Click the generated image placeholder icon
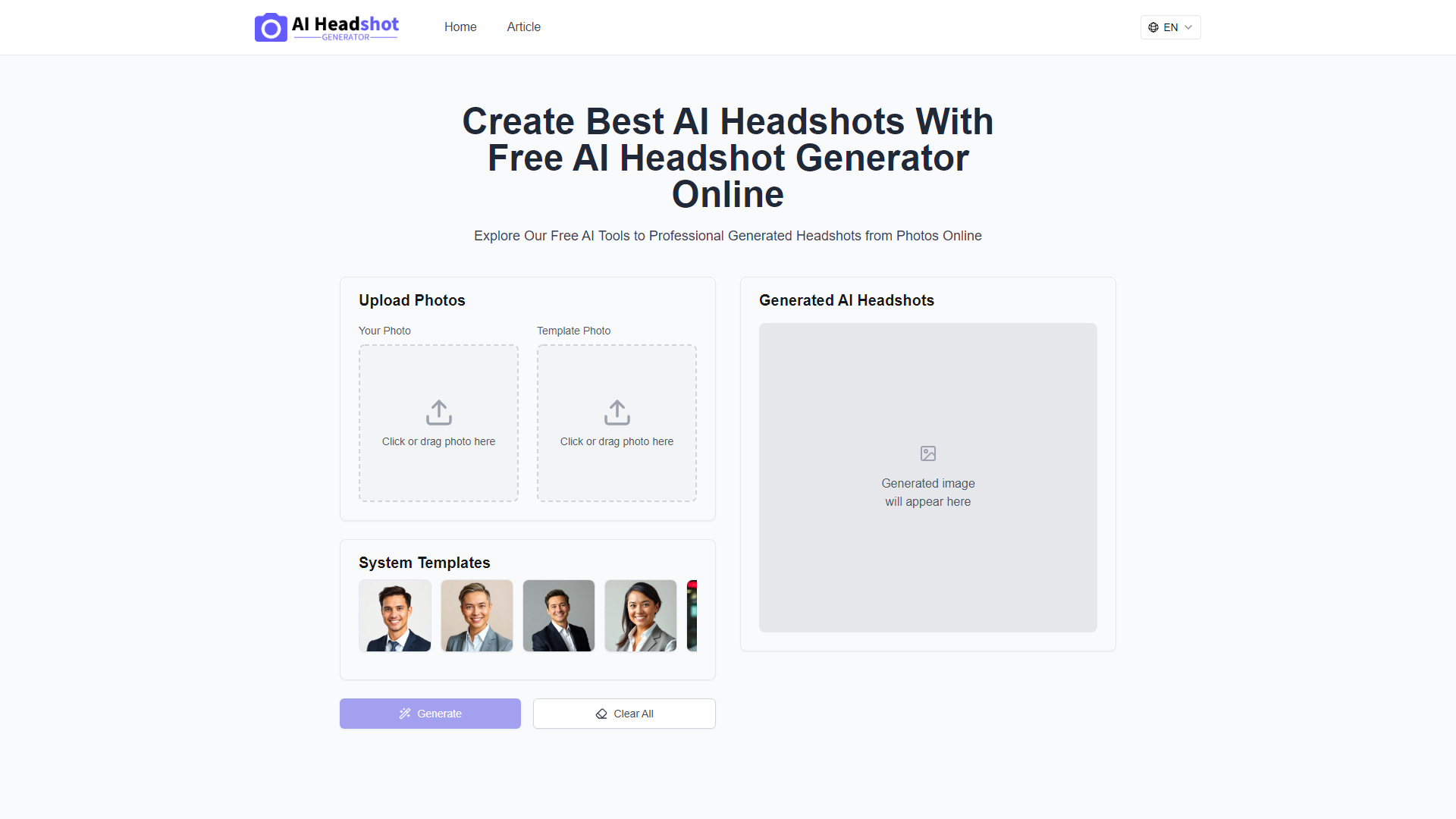The width and height of the screenshot is (1456, 819). click(x=927, y=453)
